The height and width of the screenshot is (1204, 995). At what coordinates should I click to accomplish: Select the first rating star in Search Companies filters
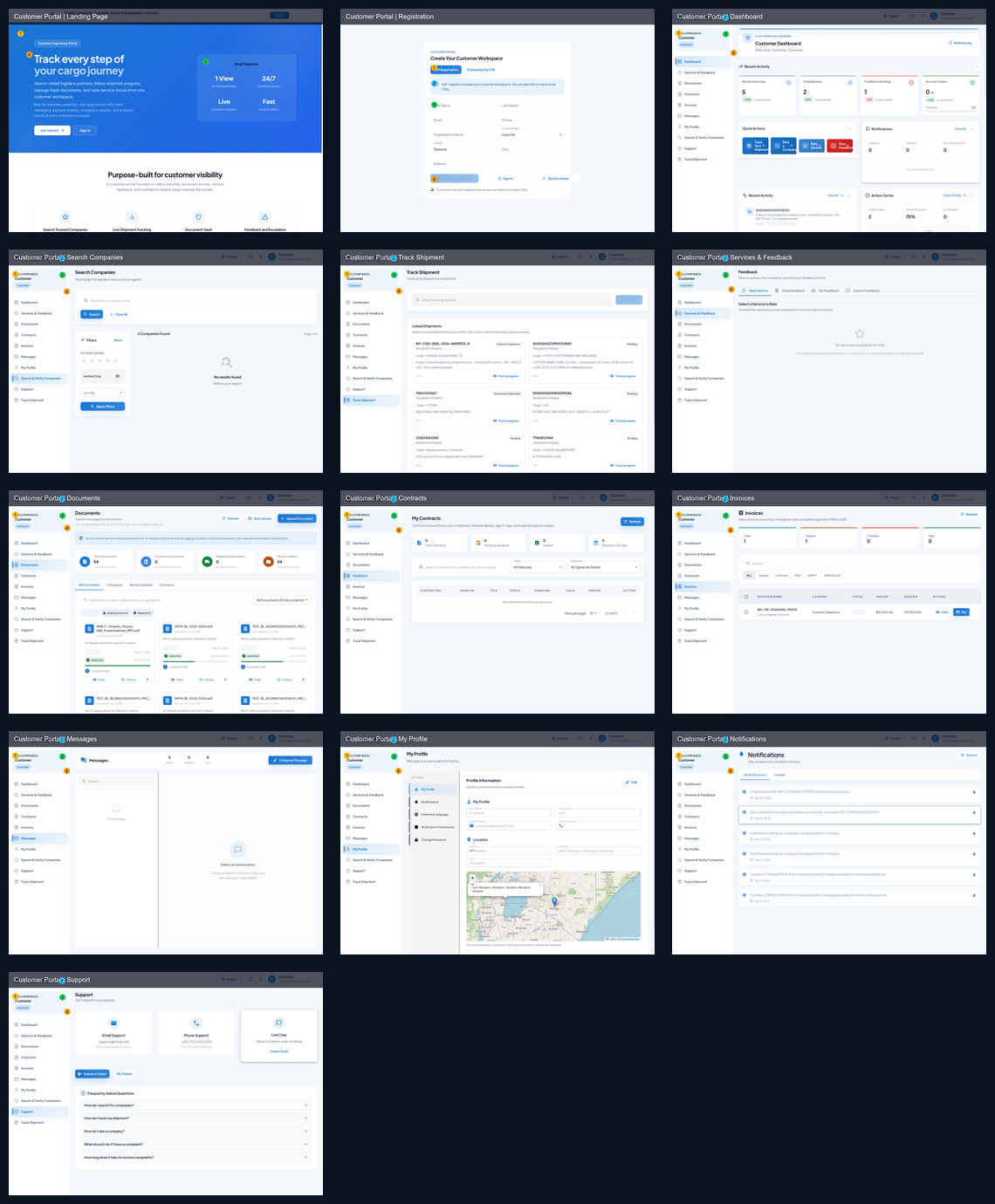(83, 359)
